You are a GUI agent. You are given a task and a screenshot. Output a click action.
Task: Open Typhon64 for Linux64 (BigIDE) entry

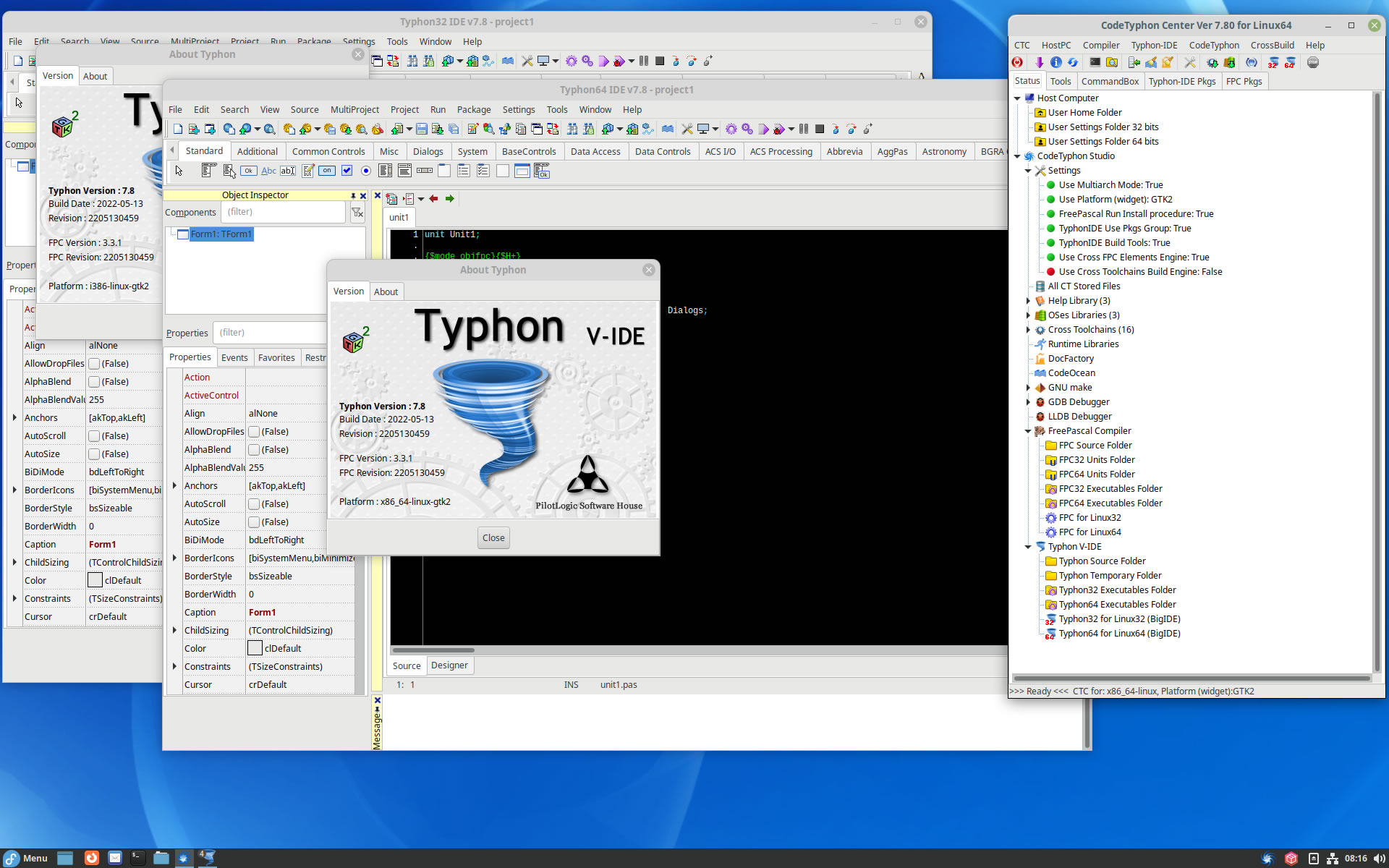click(x=1119, y=634)
